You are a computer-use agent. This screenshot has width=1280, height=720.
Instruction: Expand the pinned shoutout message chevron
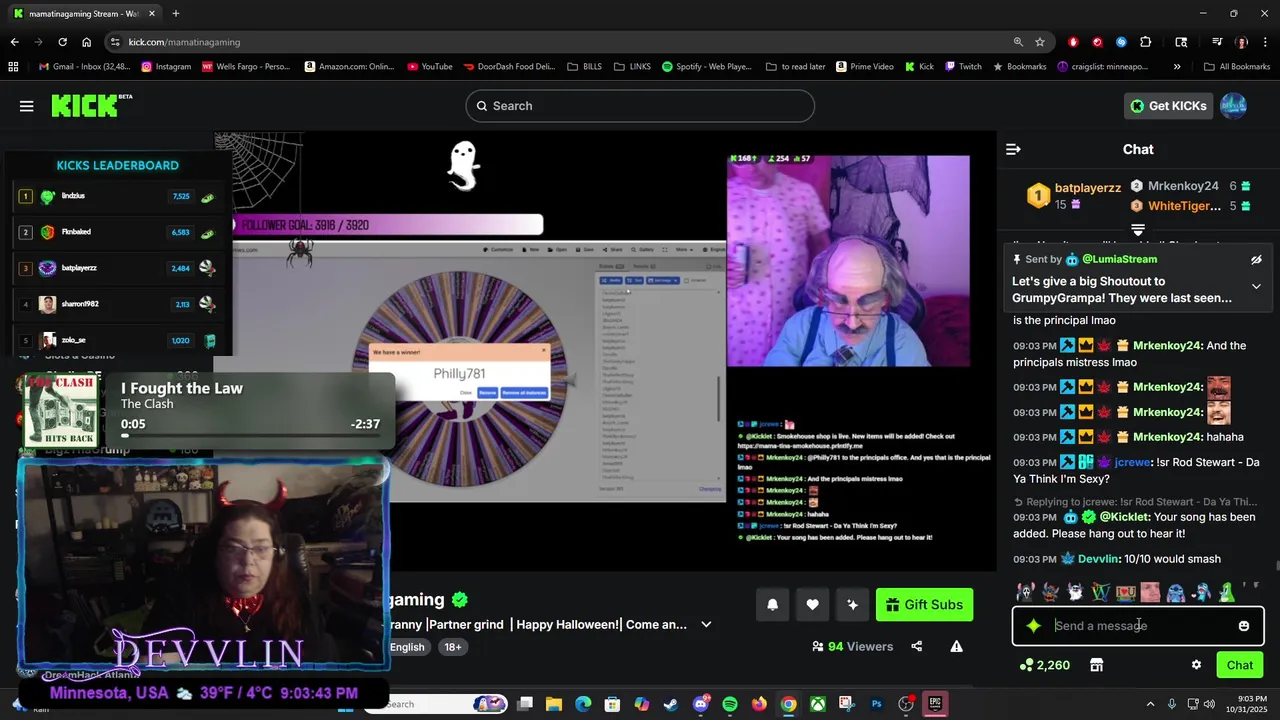tap(1256, 286)
